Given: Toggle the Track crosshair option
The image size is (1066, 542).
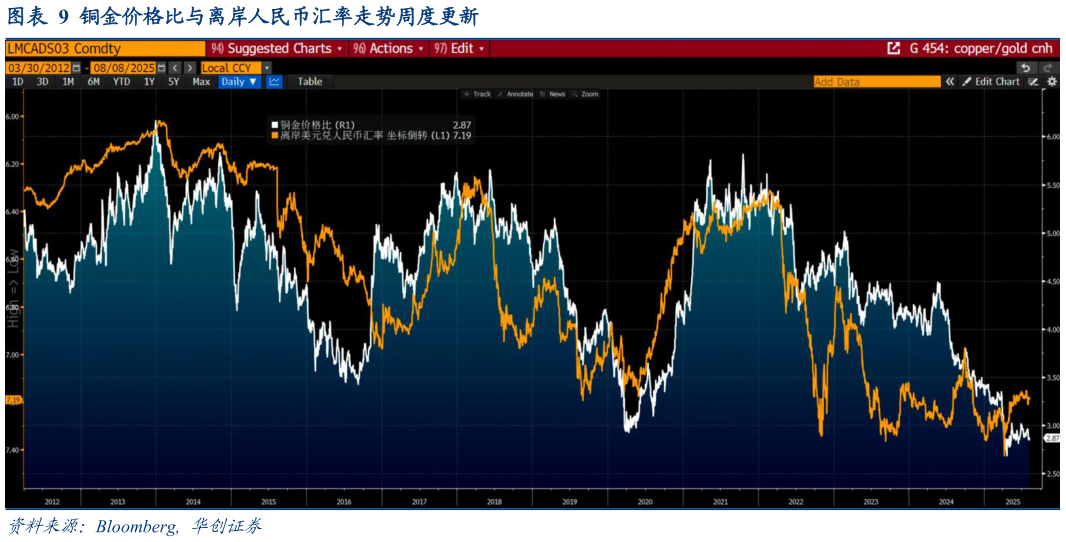Looking at the screenshot, I should pos(477,94).
